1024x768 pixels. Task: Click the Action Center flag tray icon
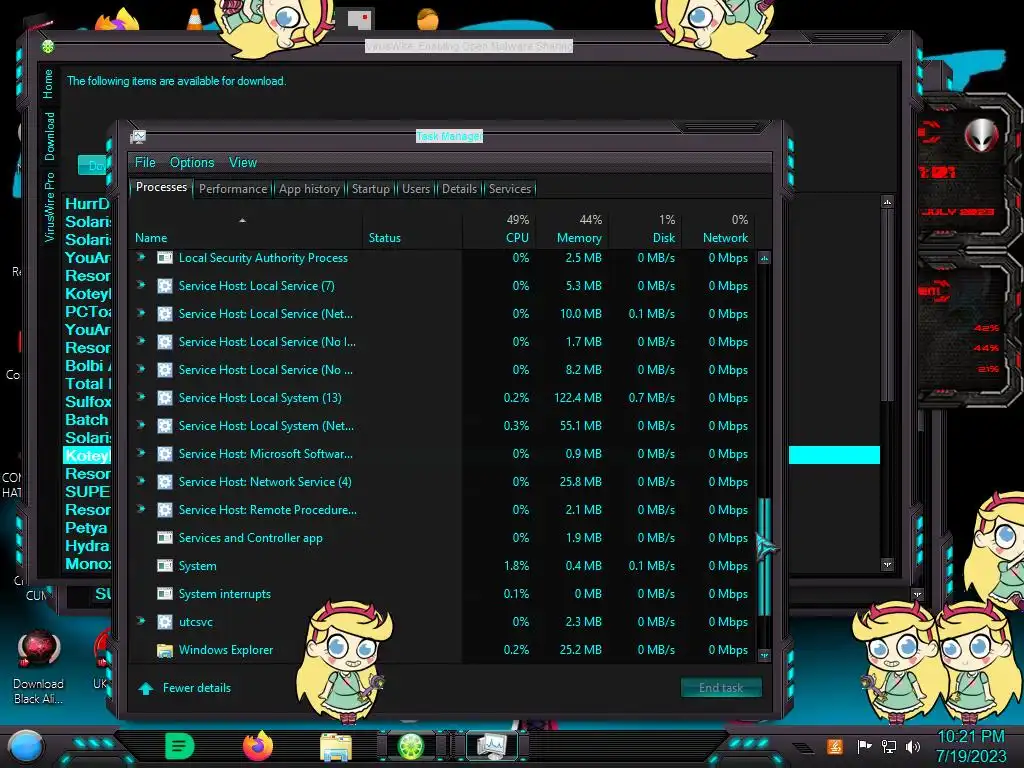(x=865, y=746)
